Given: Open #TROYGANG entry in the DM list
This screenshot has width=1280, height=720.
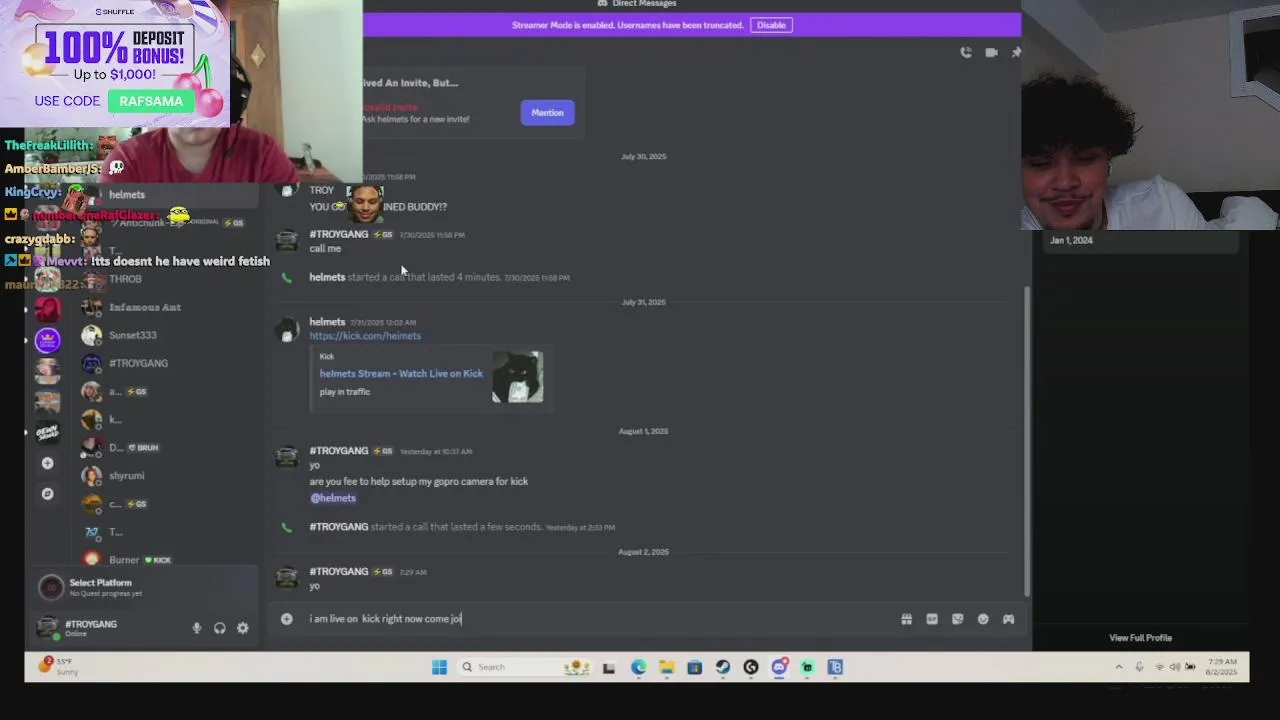Looking at the screenshot, I should [x=170, y=363].
